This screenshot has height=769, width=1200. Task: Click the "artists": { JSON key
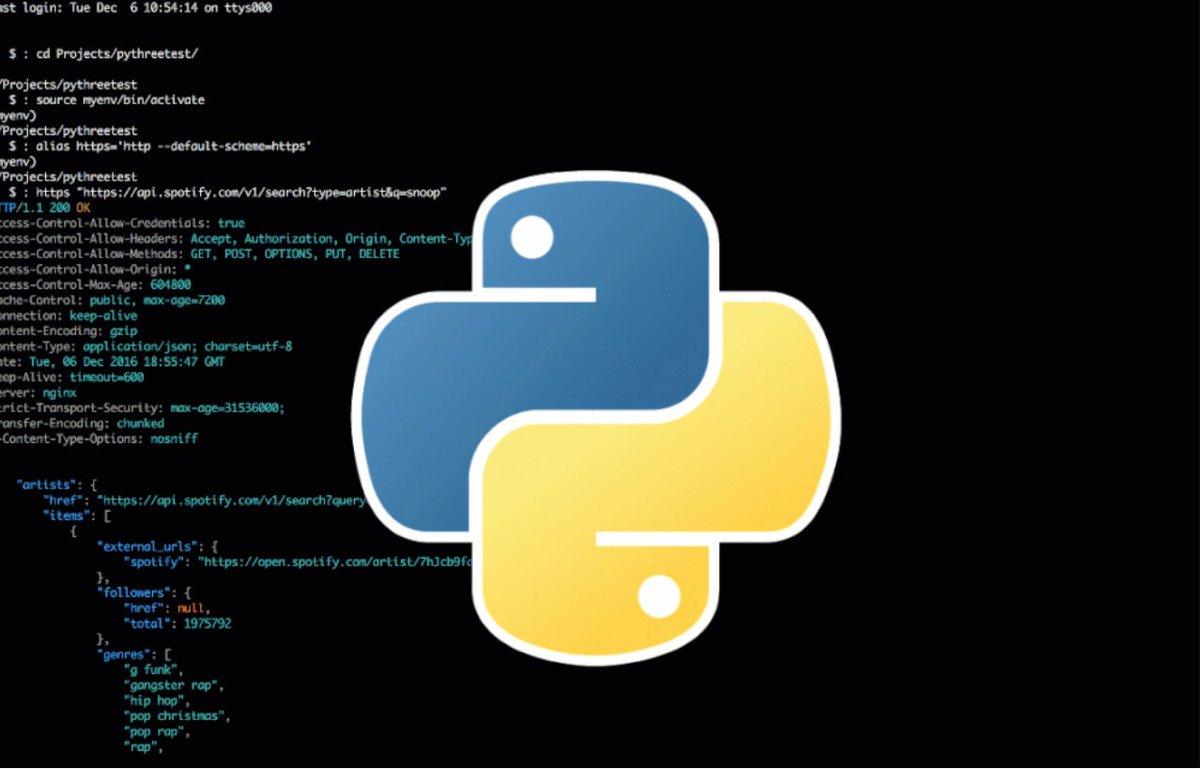click(x=56, y=485)
